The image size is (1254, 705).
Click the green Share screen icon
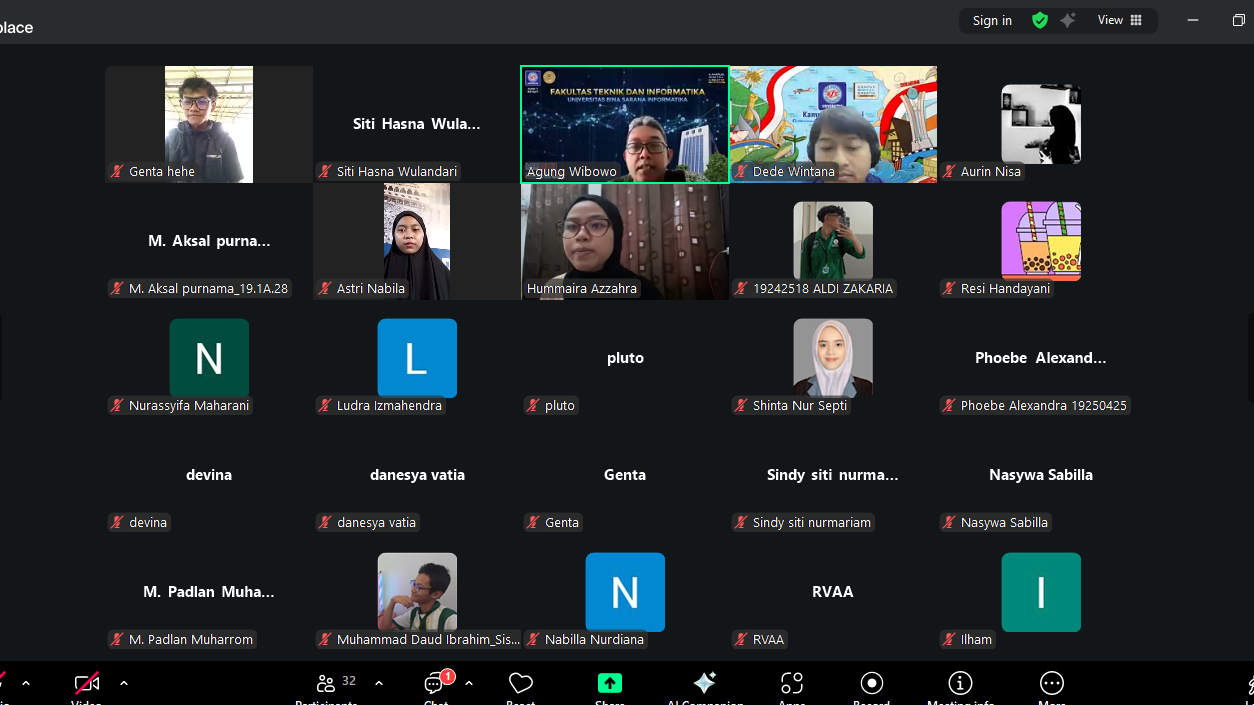(609, 684)
